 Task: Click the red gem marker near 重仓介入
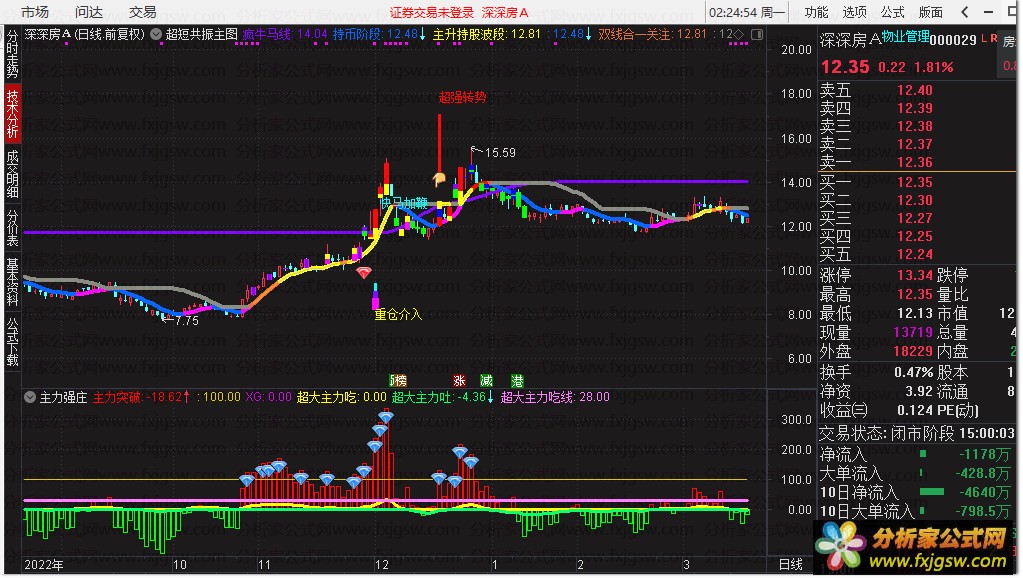click(363, 273)
